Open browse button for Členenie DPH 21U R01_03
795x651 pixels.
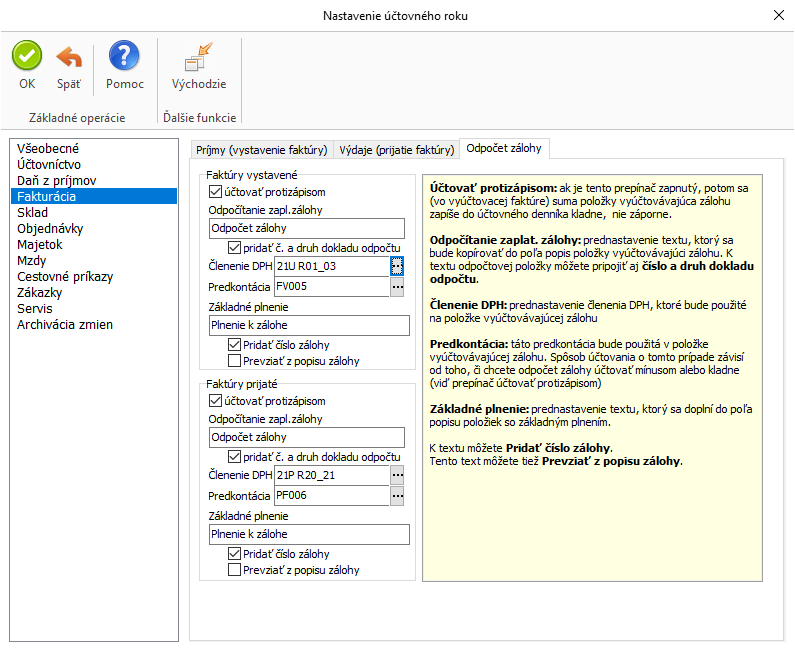tap(397, 266)
